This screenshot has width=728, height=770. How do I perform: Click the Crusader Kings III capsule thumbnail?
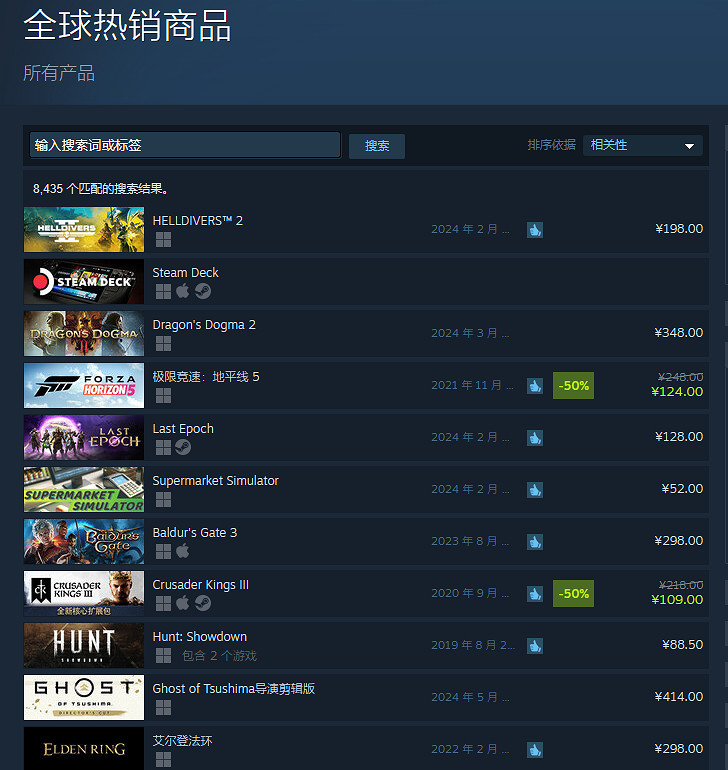[x=84, y=594]
